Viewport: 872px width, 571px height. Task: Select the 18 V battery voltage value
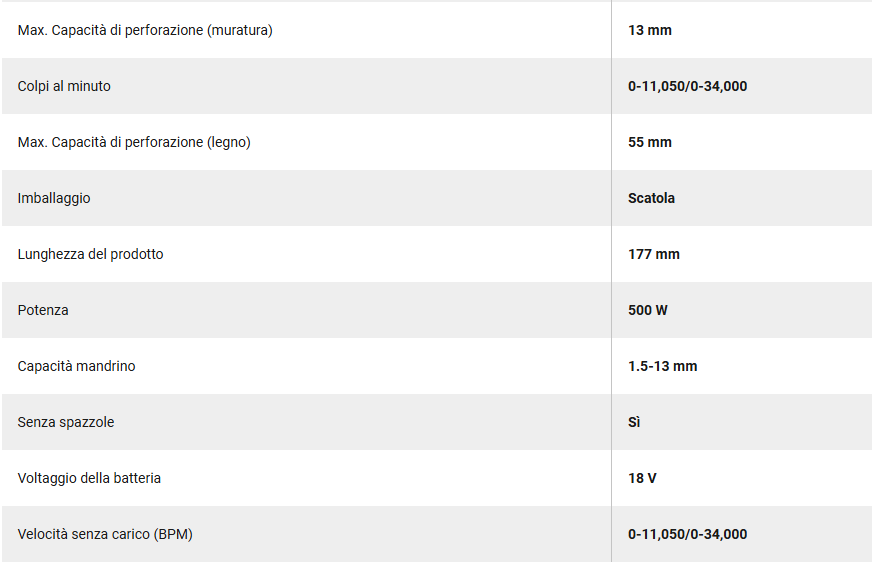point(642,478)
